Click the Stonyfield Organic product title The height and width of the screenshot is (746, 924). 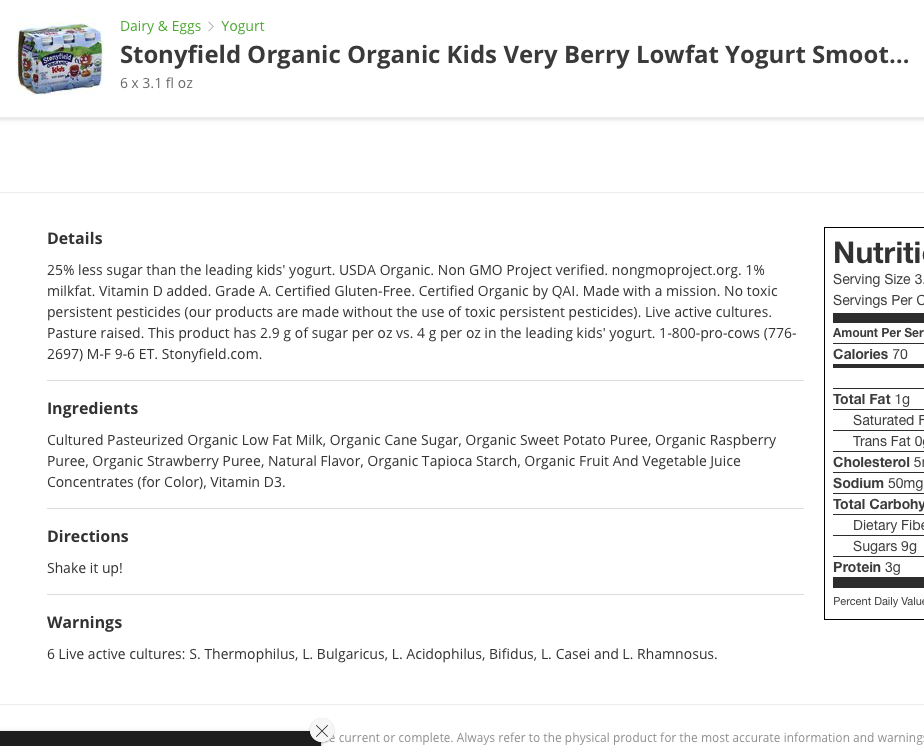pos(514,55)
